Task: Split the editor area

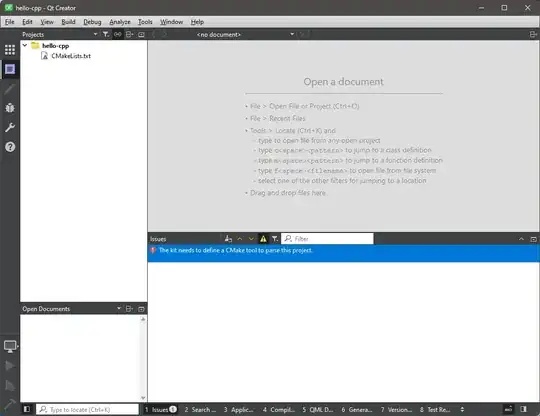Action: (533, 34)
